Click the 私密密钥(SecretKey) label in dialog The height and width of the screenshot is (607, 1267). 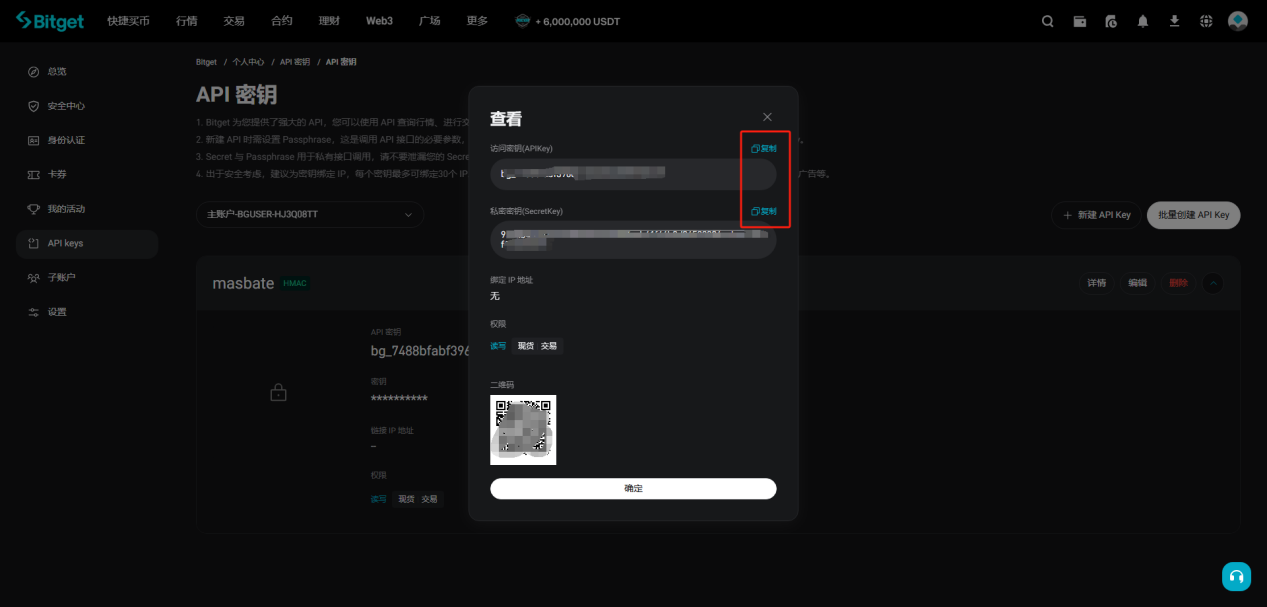(526, 211)
